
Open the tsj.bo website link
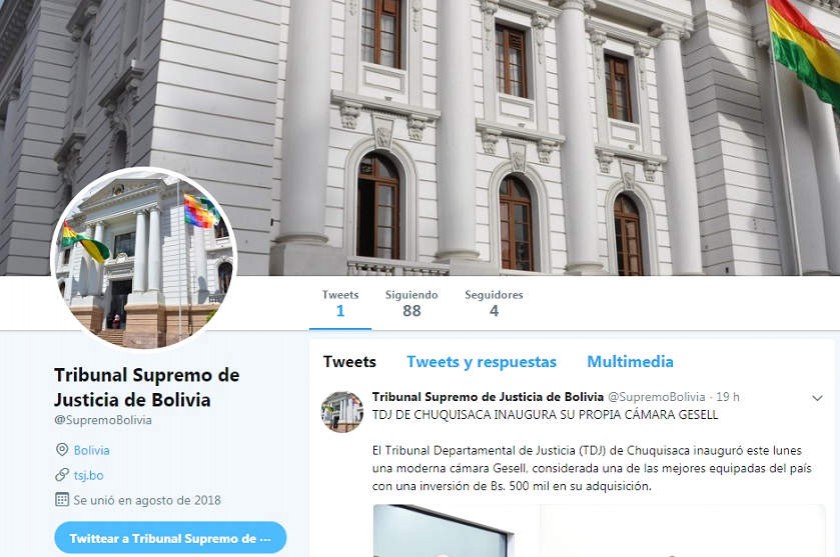[x=88, y=475]
